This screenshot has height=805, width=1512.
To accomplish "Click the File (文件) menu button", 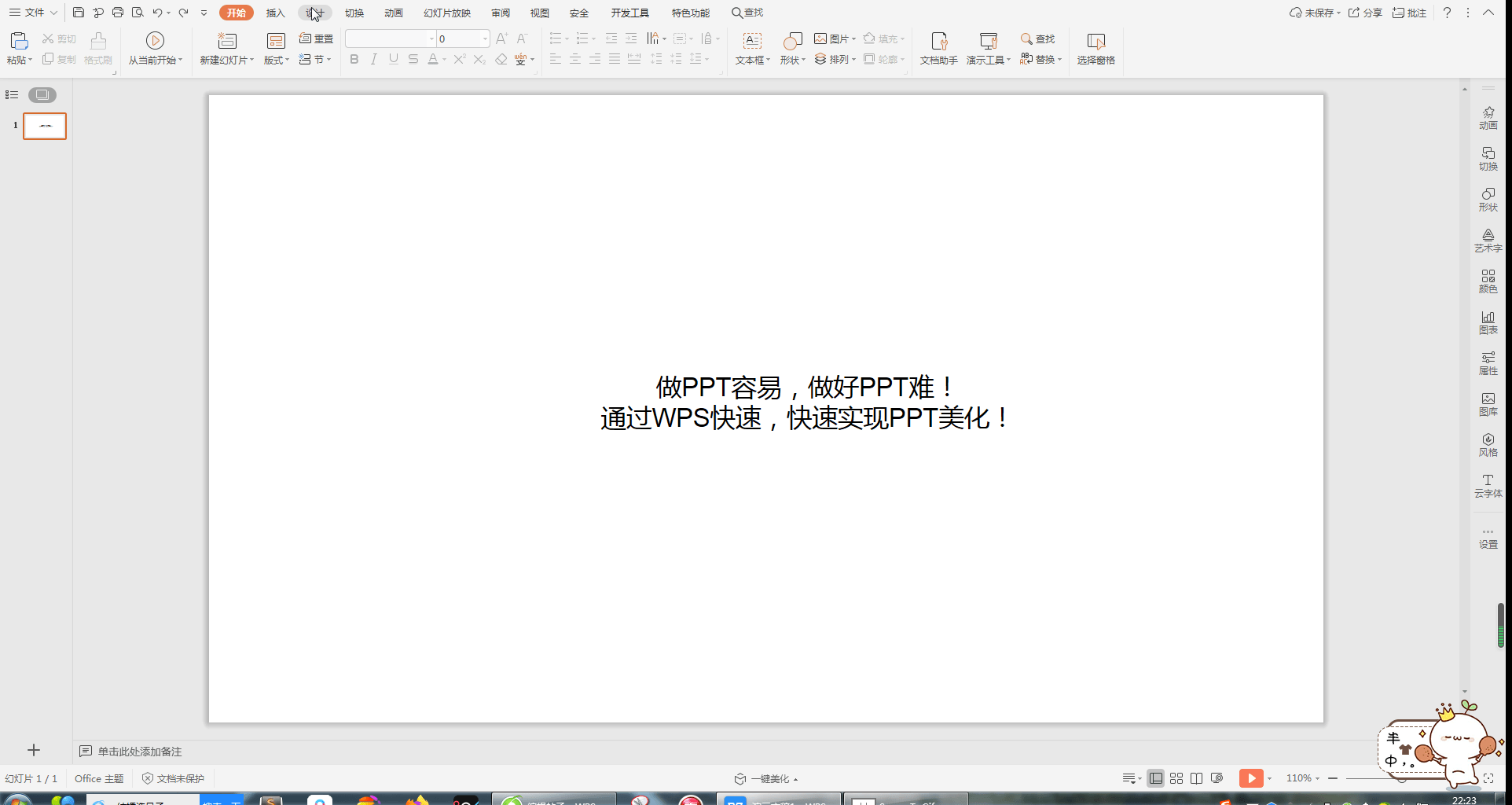I will [33, 13].
